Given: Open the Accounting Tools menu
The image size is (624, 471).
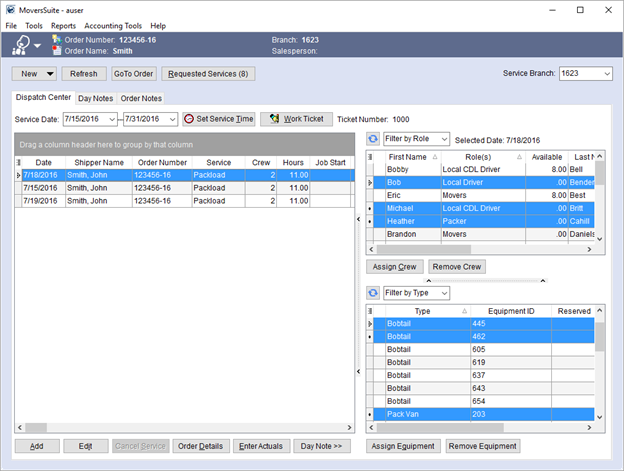Looking at the screenshot, I should [x=112, y=25].
